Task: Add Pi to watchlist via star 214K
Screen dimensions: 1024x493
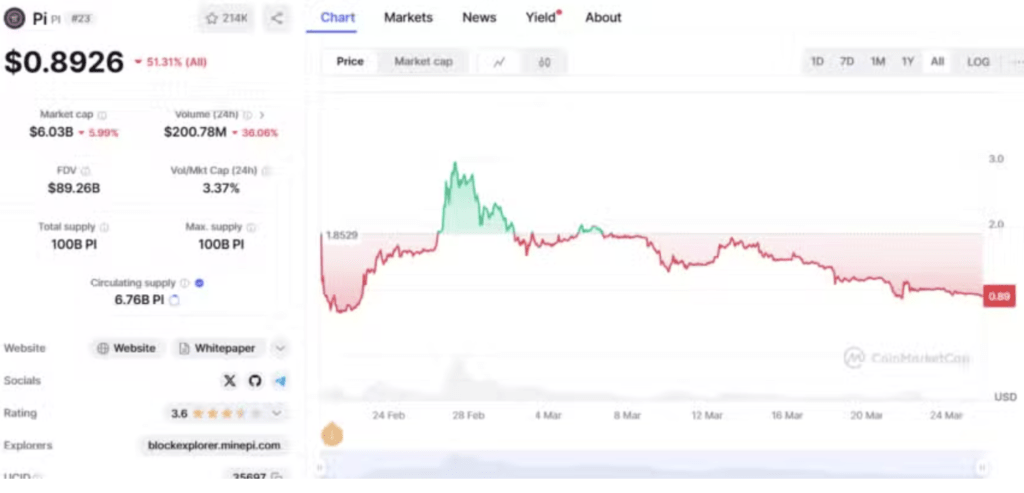Action: [x=227, y=18]
